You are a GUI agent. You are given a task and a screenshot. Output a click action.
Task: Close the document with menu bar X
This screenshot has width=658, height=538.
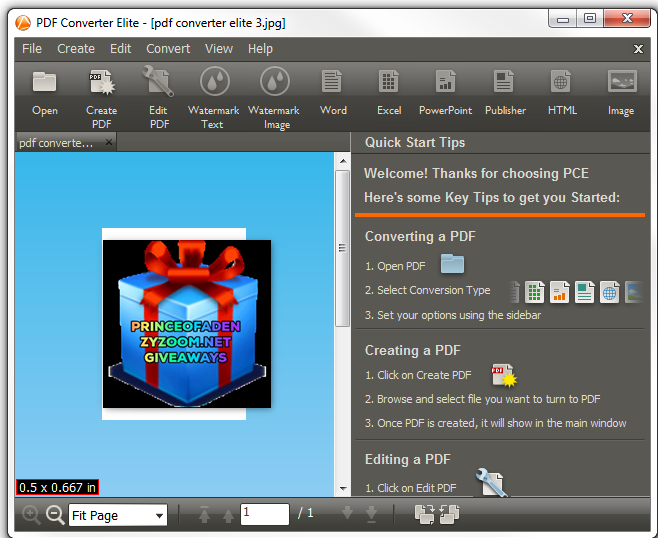tap(638, 49)
